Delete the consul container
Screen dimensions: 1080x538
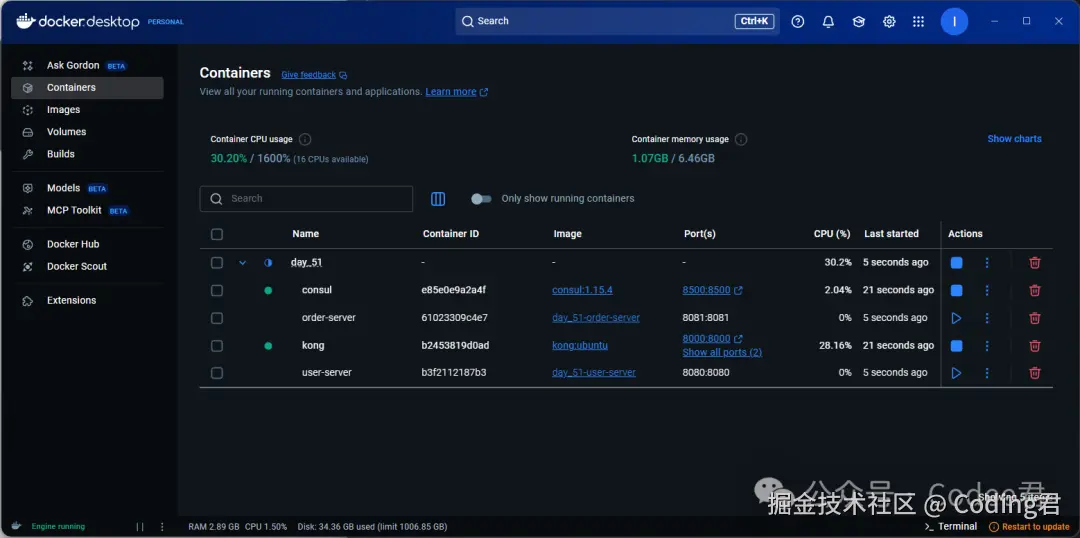point(1035,291)
